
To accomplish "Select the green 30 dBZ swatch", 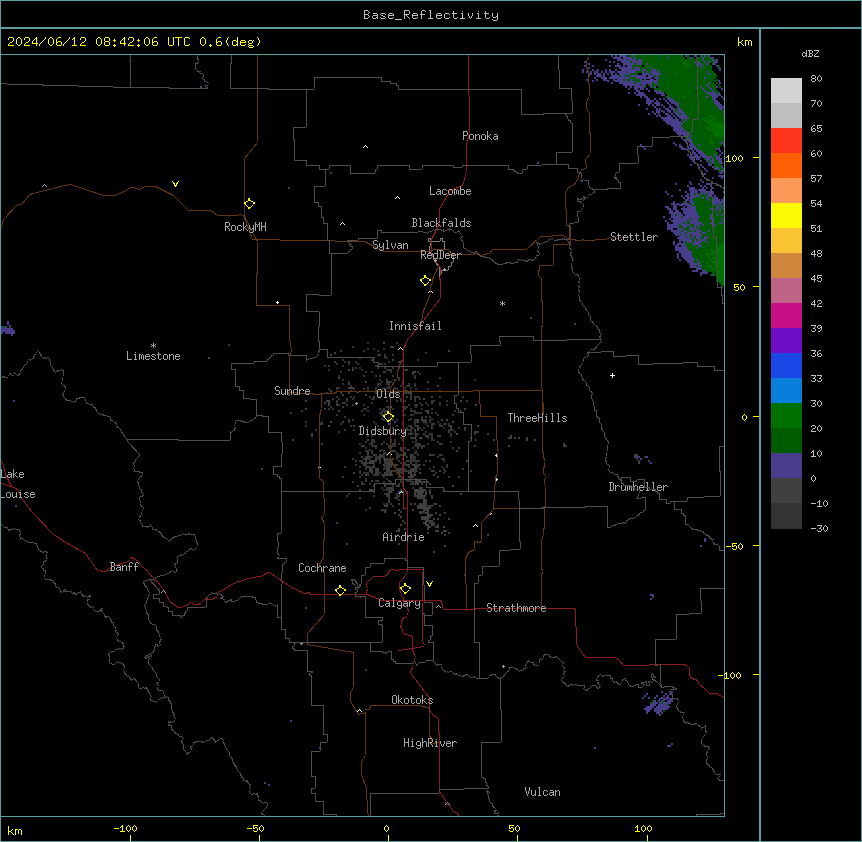I will click(786, 416).
